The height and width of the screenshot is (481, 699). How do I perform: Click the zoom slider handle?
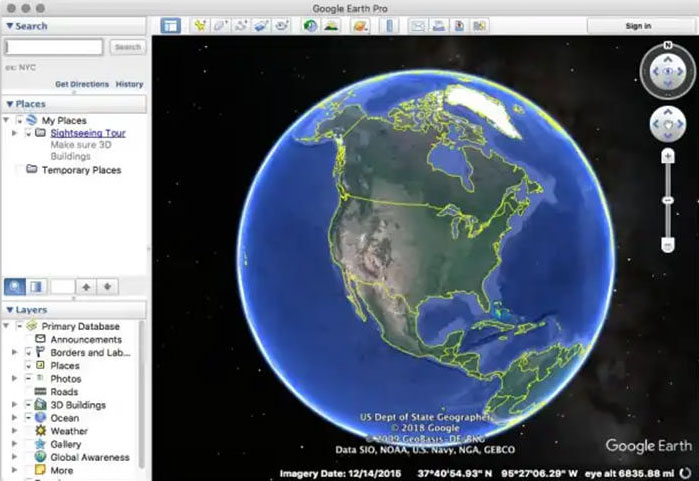point(667,201)
